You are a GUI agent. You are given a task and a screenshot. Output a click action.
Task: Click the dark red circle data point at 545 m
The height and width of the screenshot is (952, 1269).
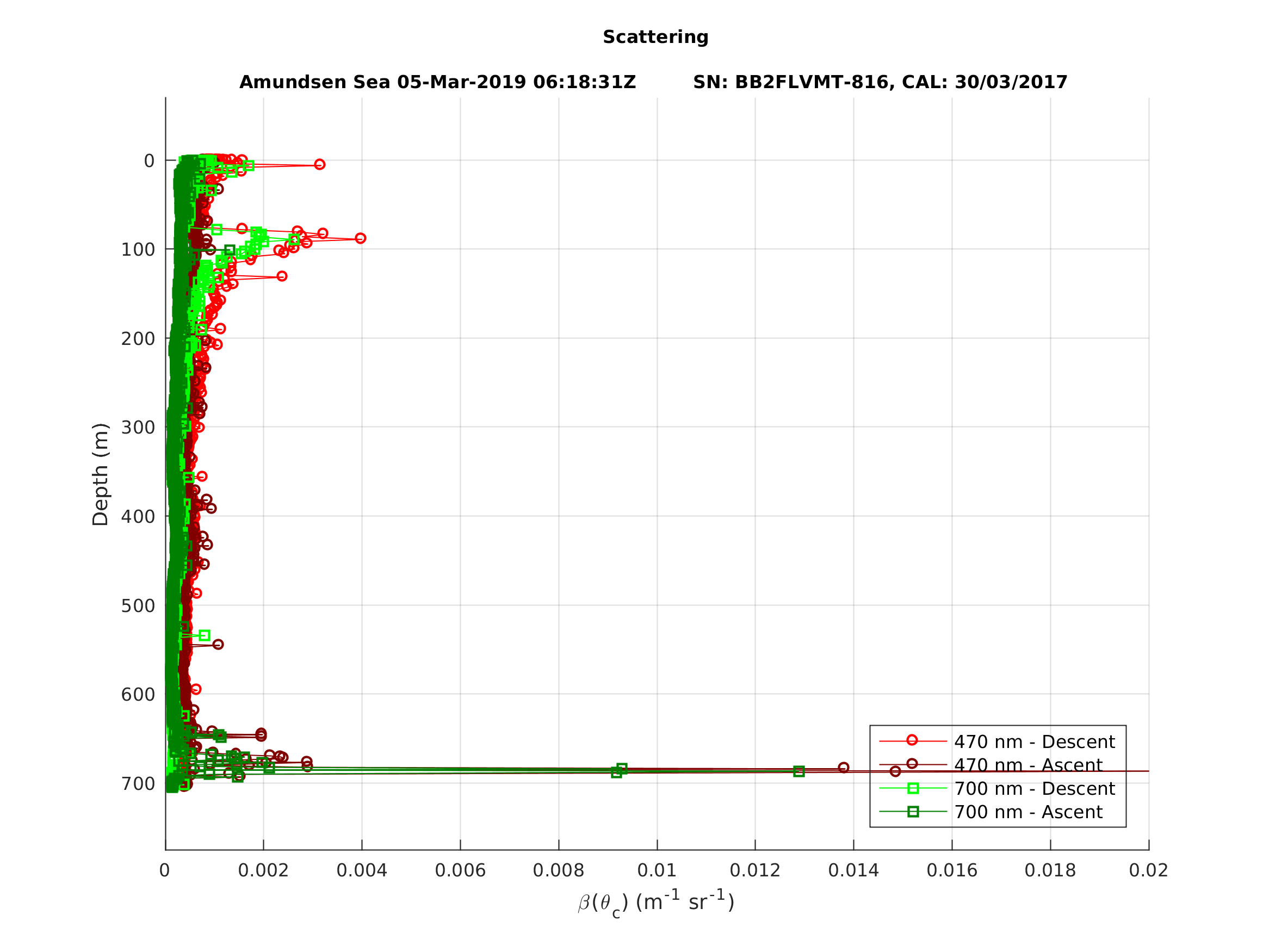[x=218, y=645]
